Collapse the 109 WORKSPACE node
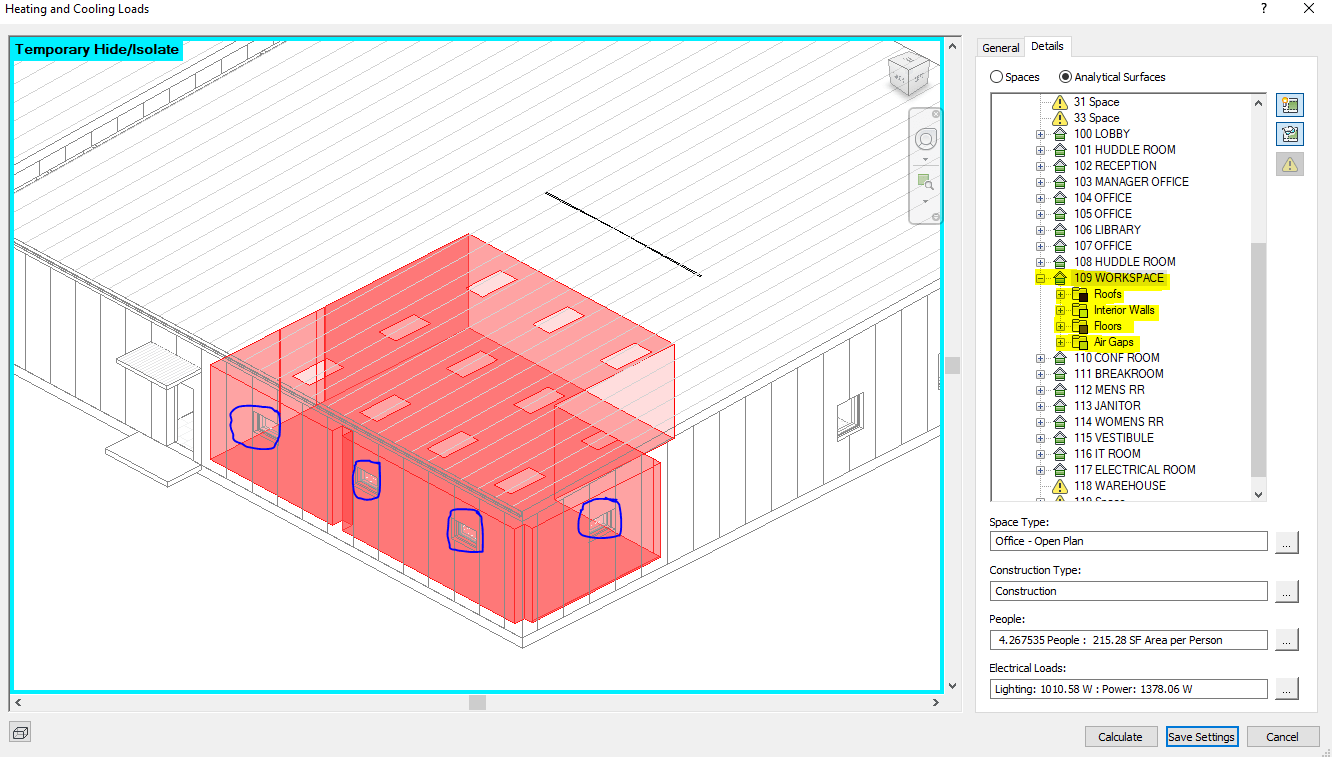 tap(1040, 278)
